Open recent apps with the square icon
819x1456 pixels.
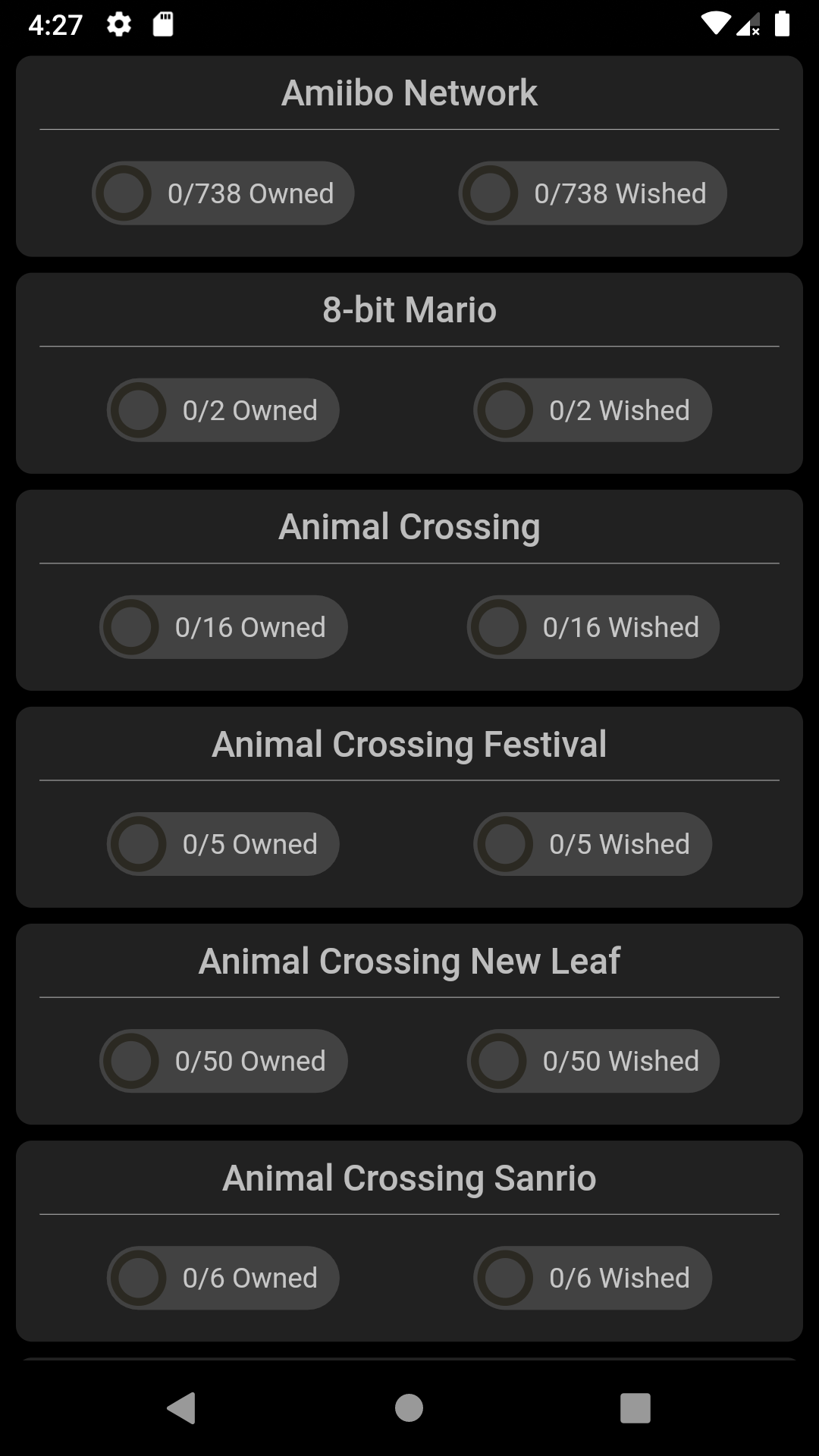pyautogui.click(x=635, y=1408)
